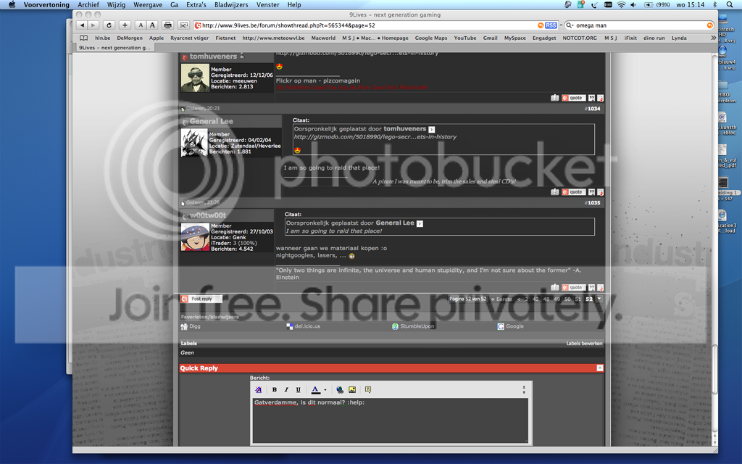The width and height of the screenshot is (742, 464).
Task: Toggle underline in Quick Reply editor
Action: 298,390
